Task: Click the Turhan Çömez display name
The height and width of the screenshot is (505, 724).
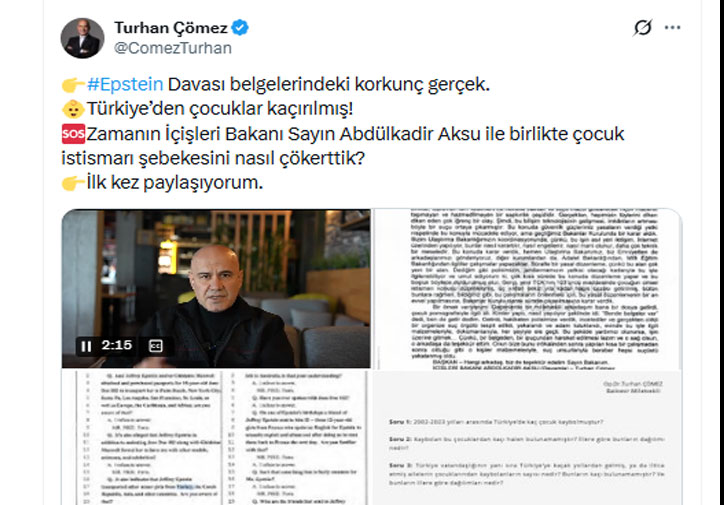Action: (171, 28)
